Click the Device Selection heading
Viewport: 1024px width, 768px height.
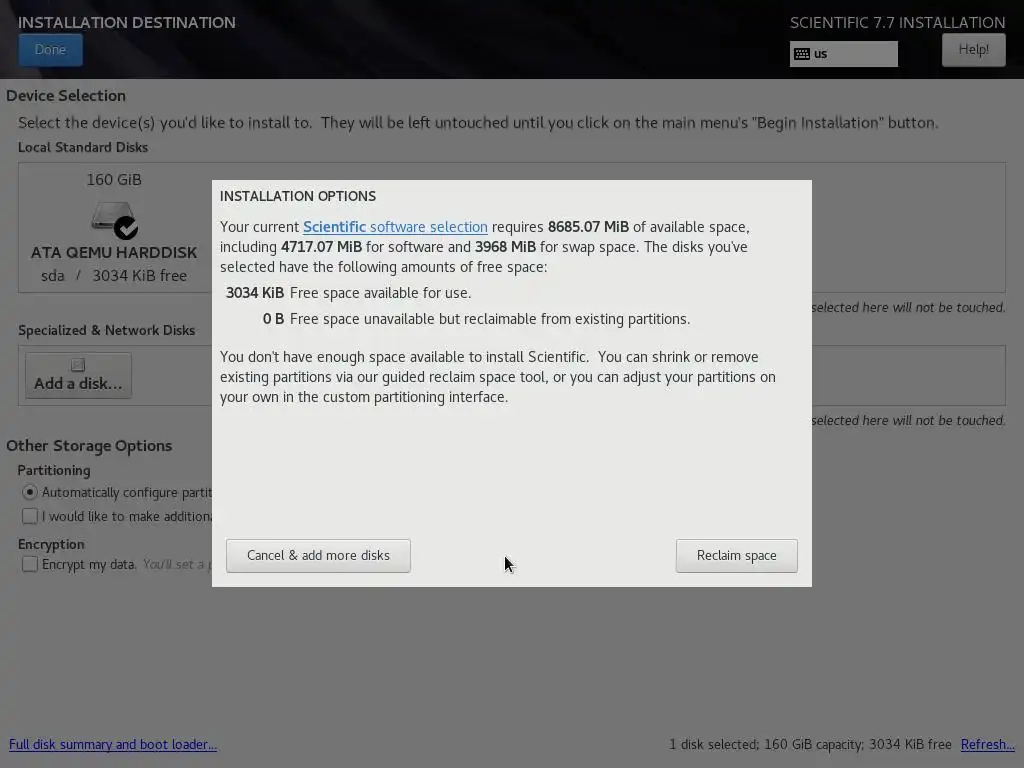click(66, 95)
